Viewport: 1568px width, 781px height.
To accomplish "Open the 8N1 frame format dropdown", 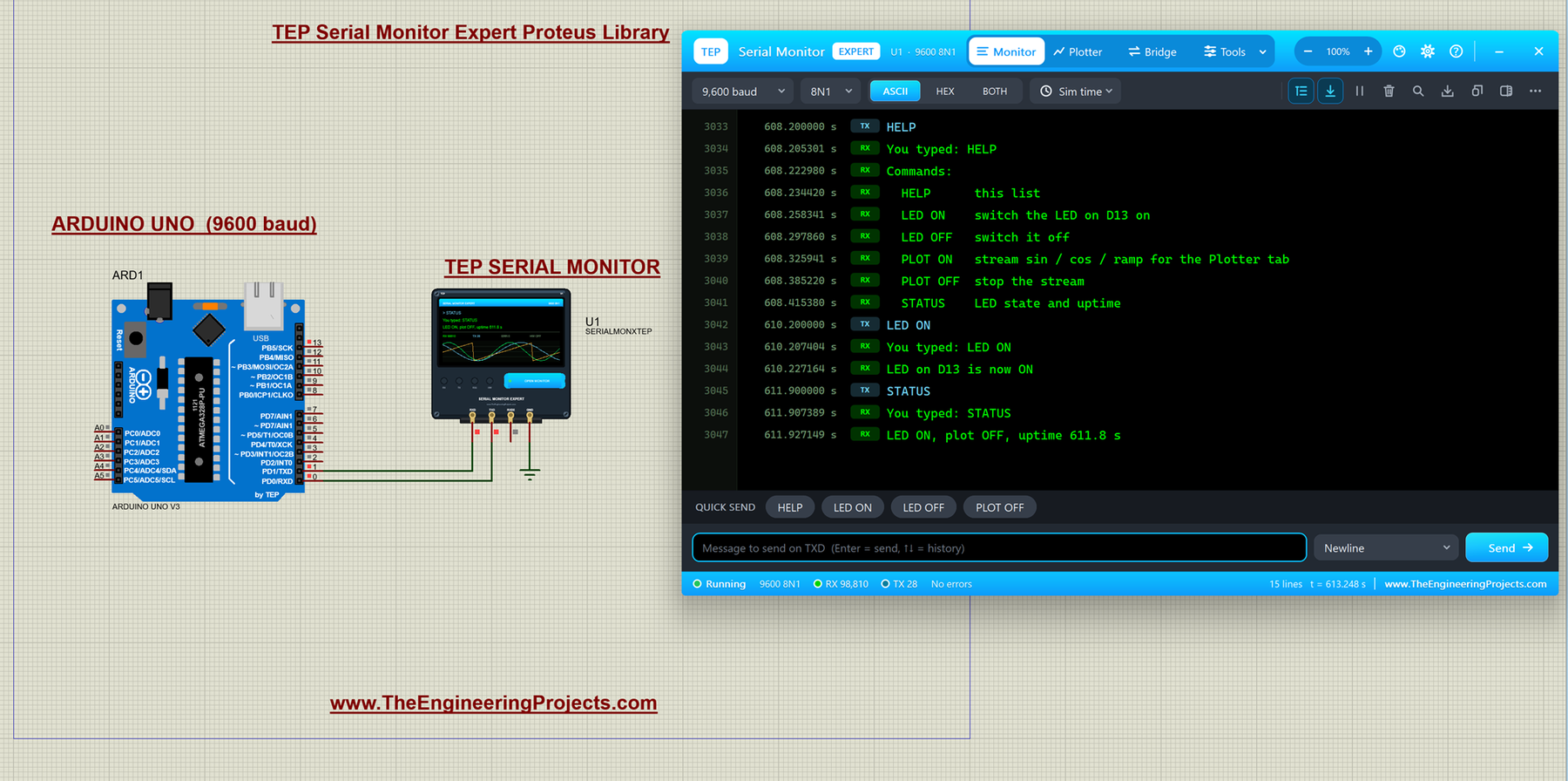I will point(831,91).
